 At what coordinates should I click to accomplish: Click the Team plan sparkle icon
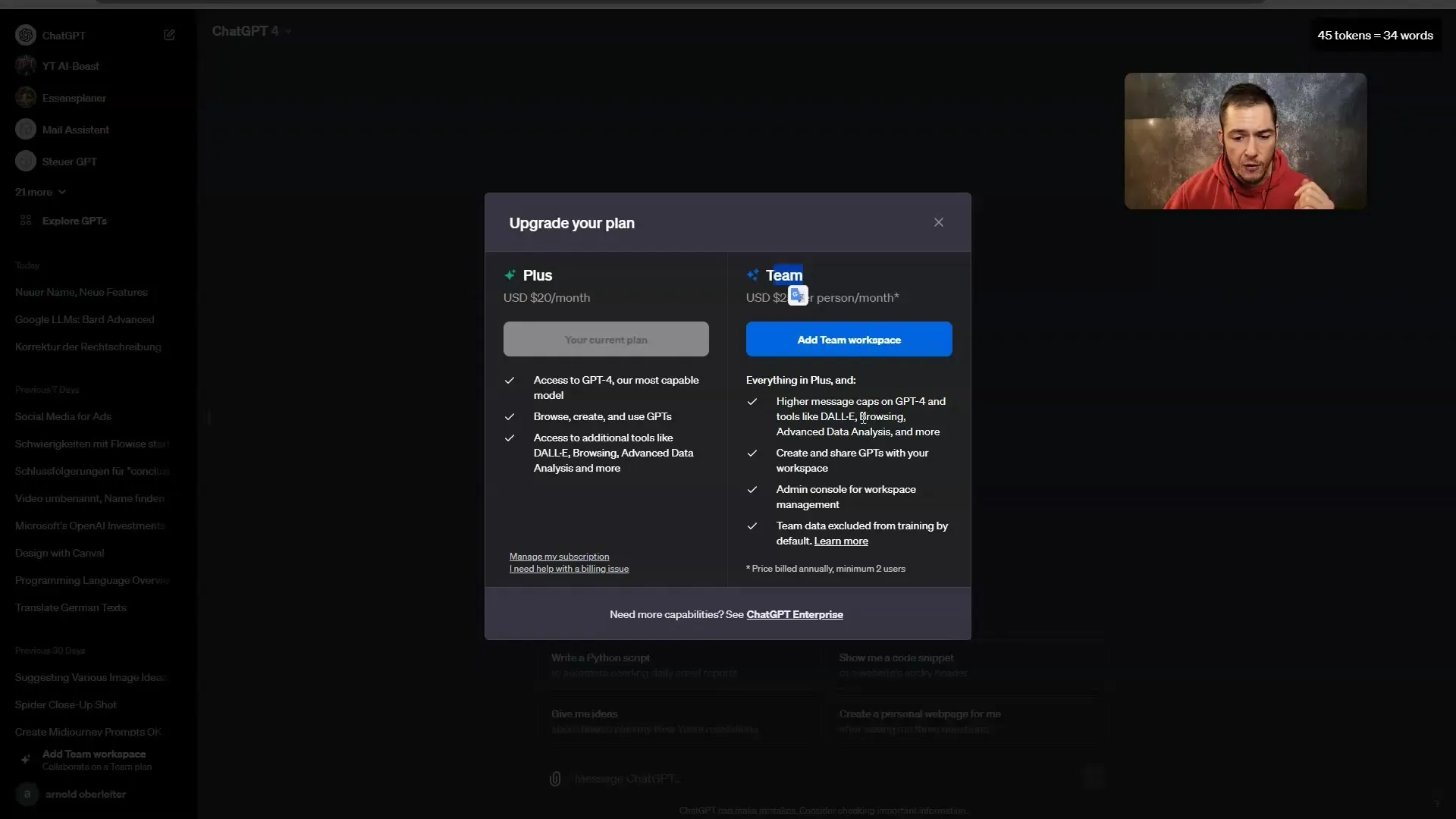coord(752,275)
